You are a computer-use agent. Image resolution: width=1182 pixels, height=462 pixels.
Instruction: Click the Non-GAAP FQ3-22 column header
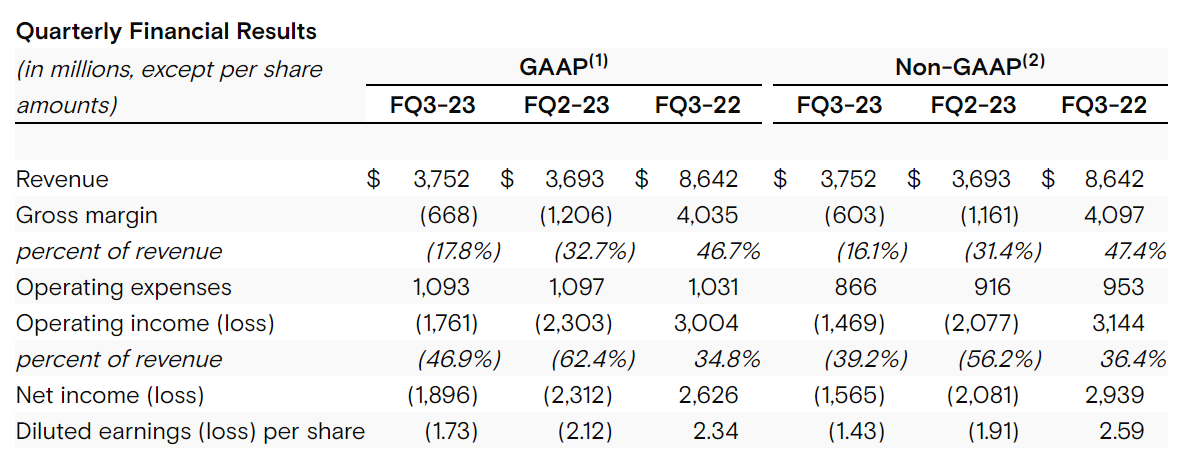1104,105
